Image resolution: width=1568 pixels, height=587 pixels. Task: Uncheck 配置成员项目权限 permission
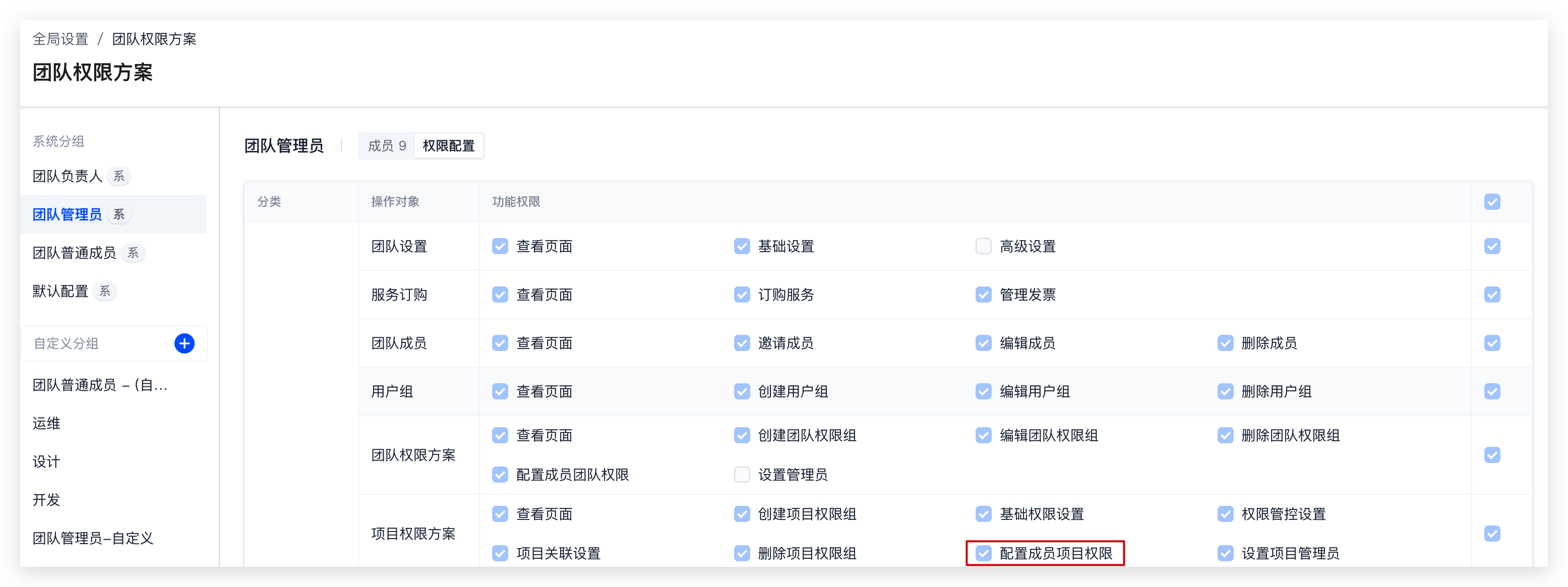pyautogui.click(x=983, y=553)
